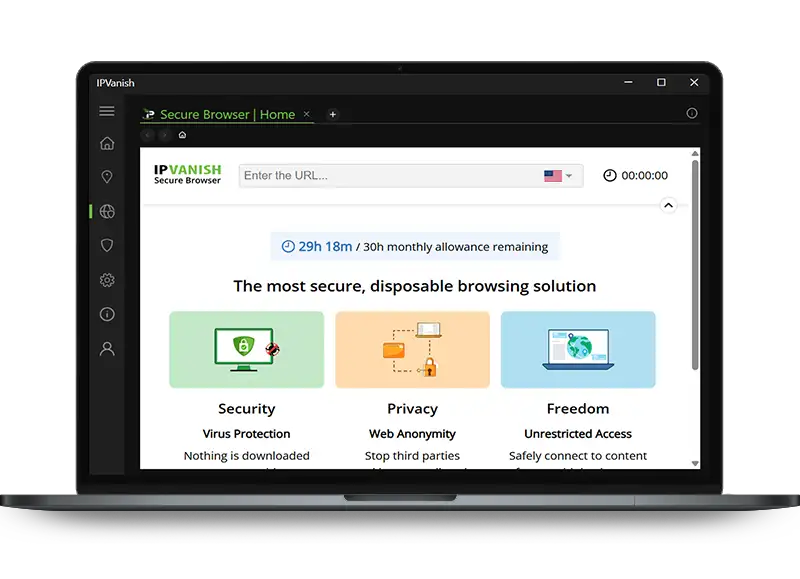The width and height of the screenshot is (800, 579).
Task: Open the account profile icon
Action: click(x=107, y=348)
